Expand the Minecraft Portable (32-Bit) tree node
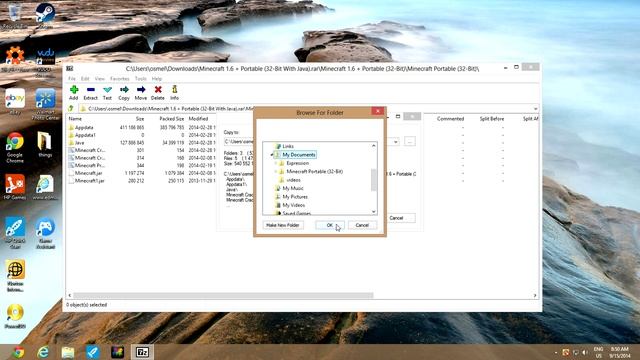Screen dimensions: 640x360 point(276,171)
